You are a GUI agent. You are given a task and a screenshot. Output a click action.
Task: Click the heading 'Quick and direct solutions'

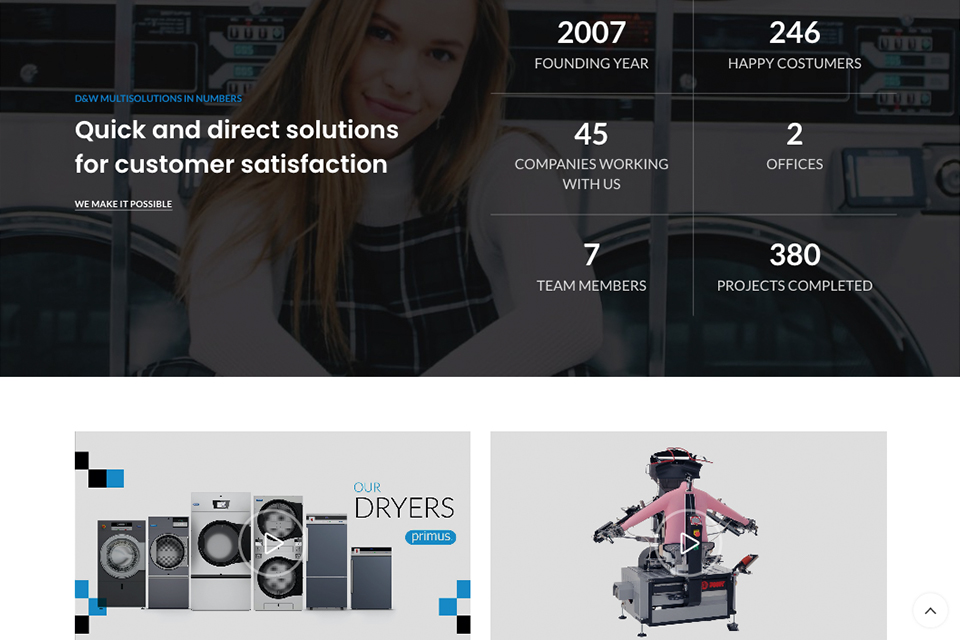236,130
